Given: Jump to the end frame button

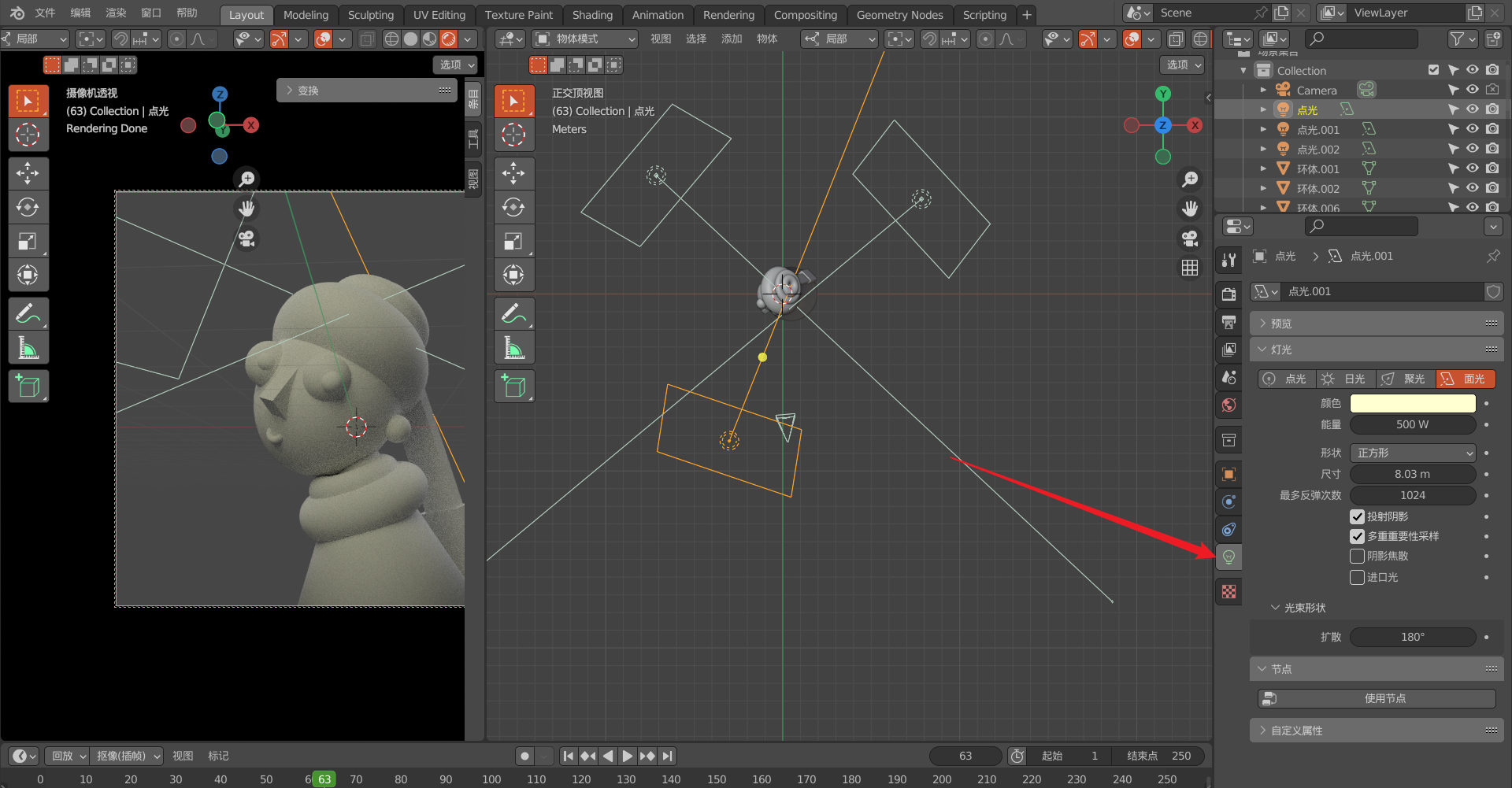Looking at the screenshot, I should [x=667, y=756].
